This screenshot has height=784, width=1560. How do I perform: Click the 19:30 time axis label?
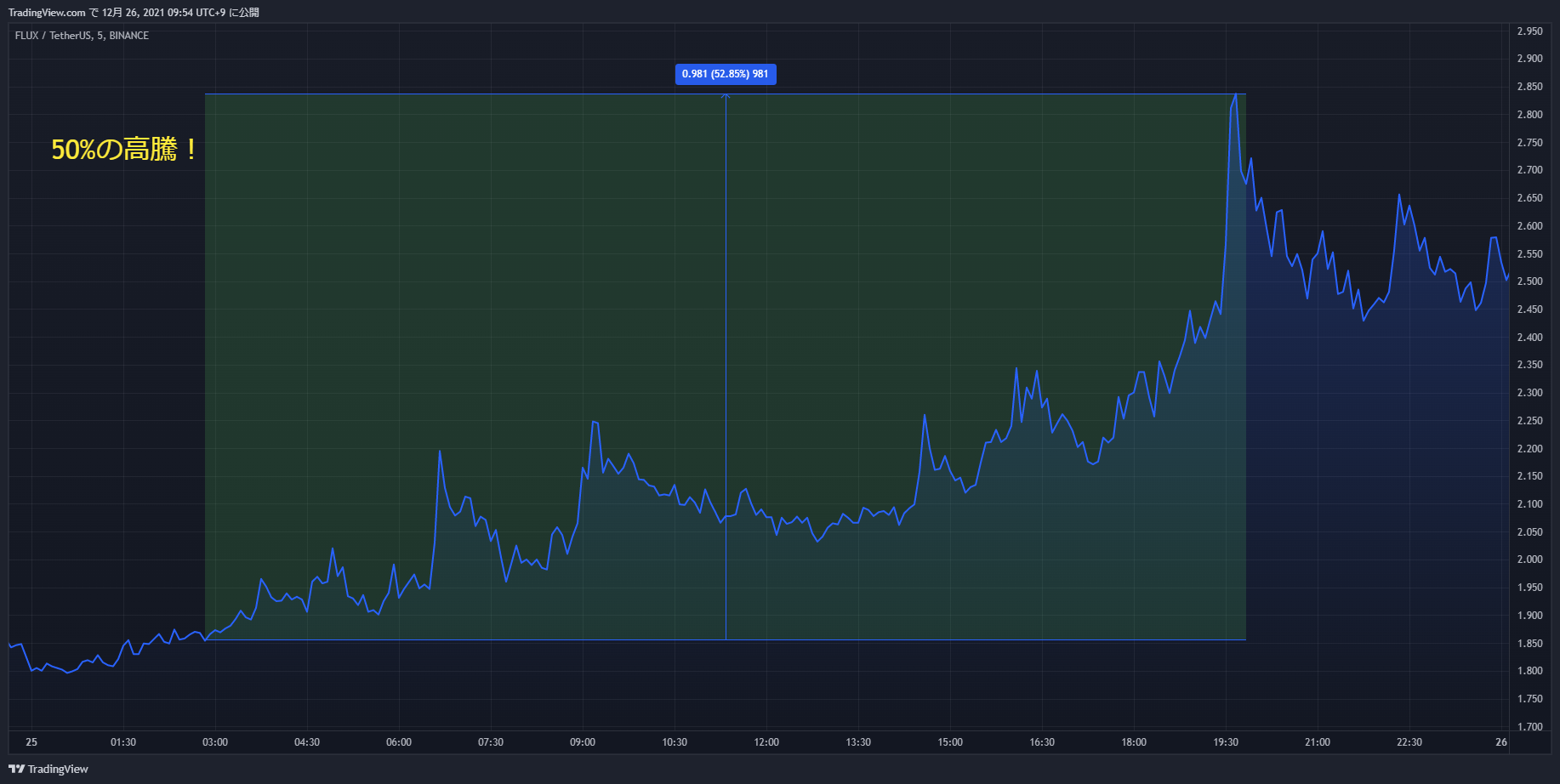[x=1226, y=742]
